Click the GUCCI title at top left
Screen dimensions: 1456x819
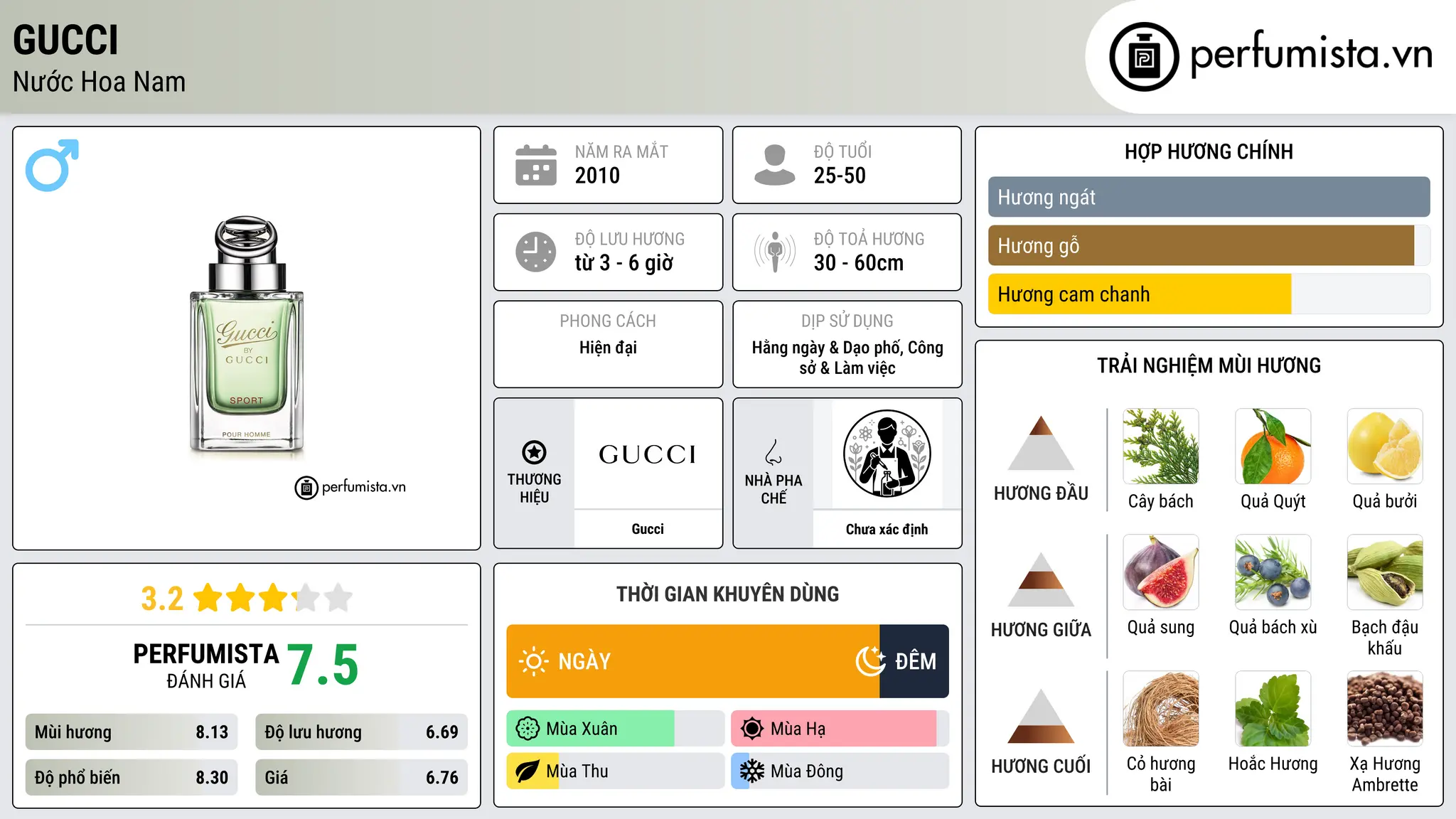65,40
